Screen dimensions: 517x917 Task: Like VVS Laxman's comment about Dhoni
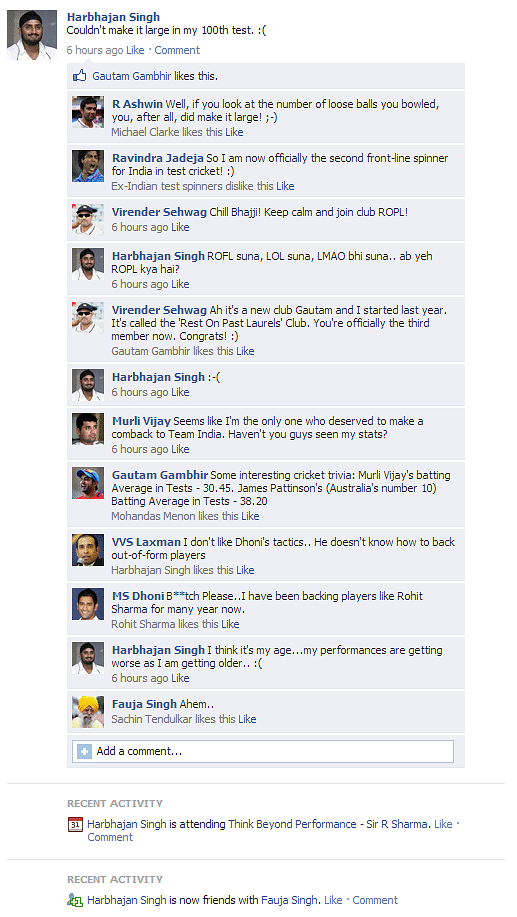click(245, 570)
